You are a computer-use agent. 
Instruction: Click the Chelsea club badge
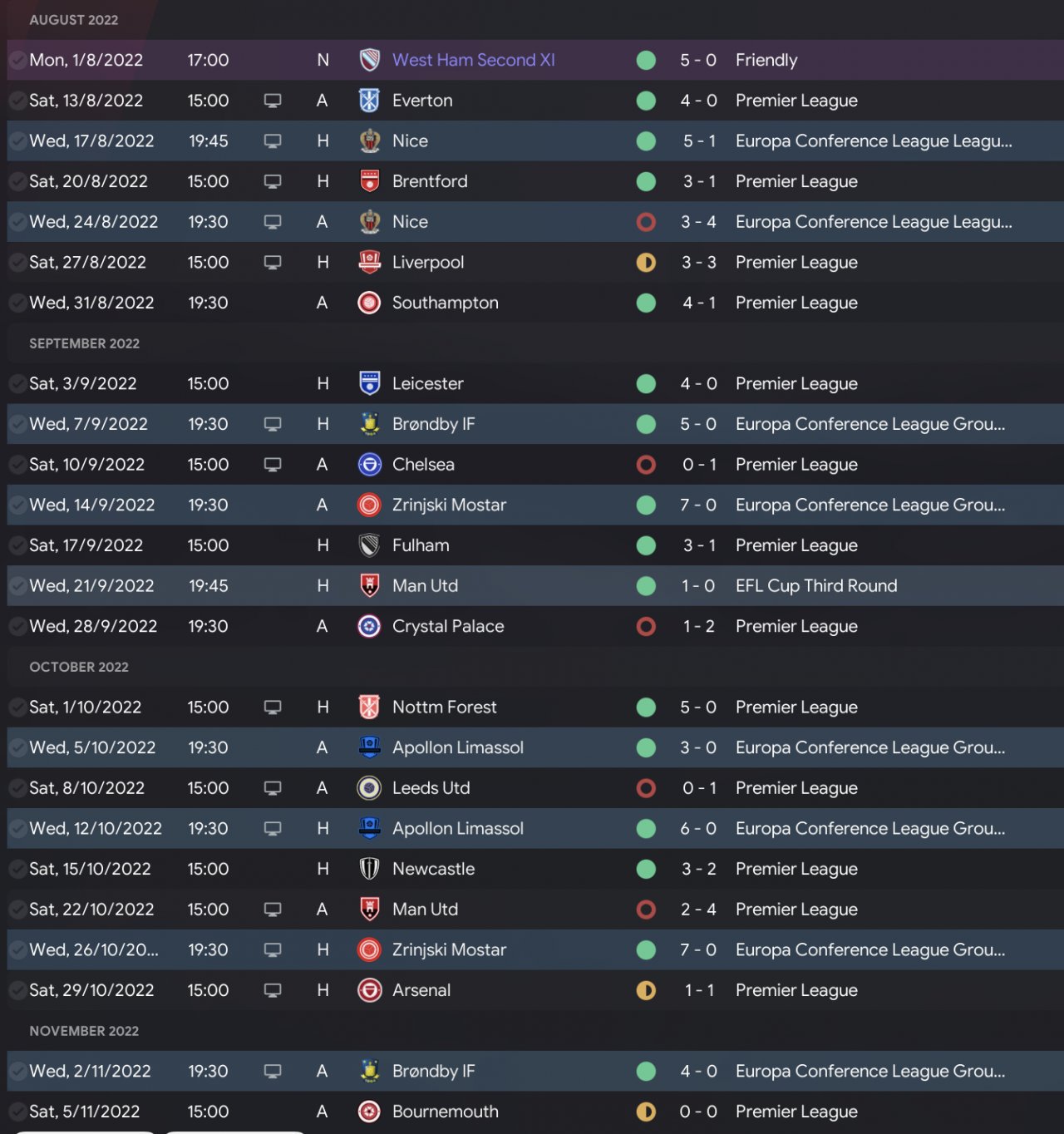tap(369, 465)
